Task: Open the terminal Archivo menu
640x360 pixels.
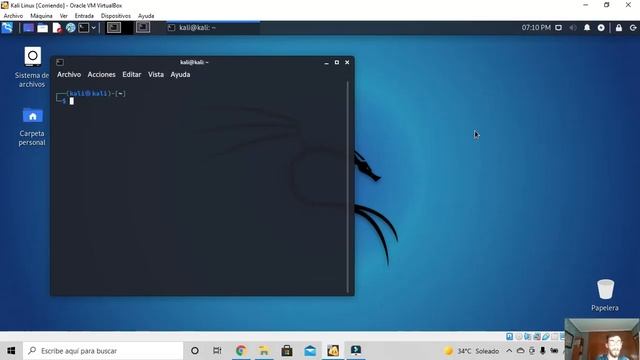Action: [69, 75]
